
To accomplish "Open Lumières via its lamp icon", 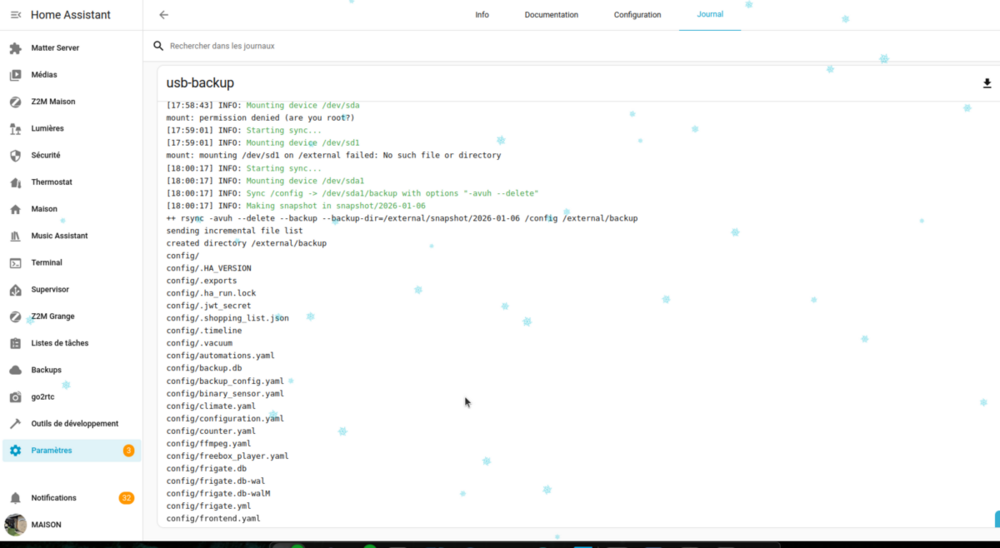I will coord(16,128).
